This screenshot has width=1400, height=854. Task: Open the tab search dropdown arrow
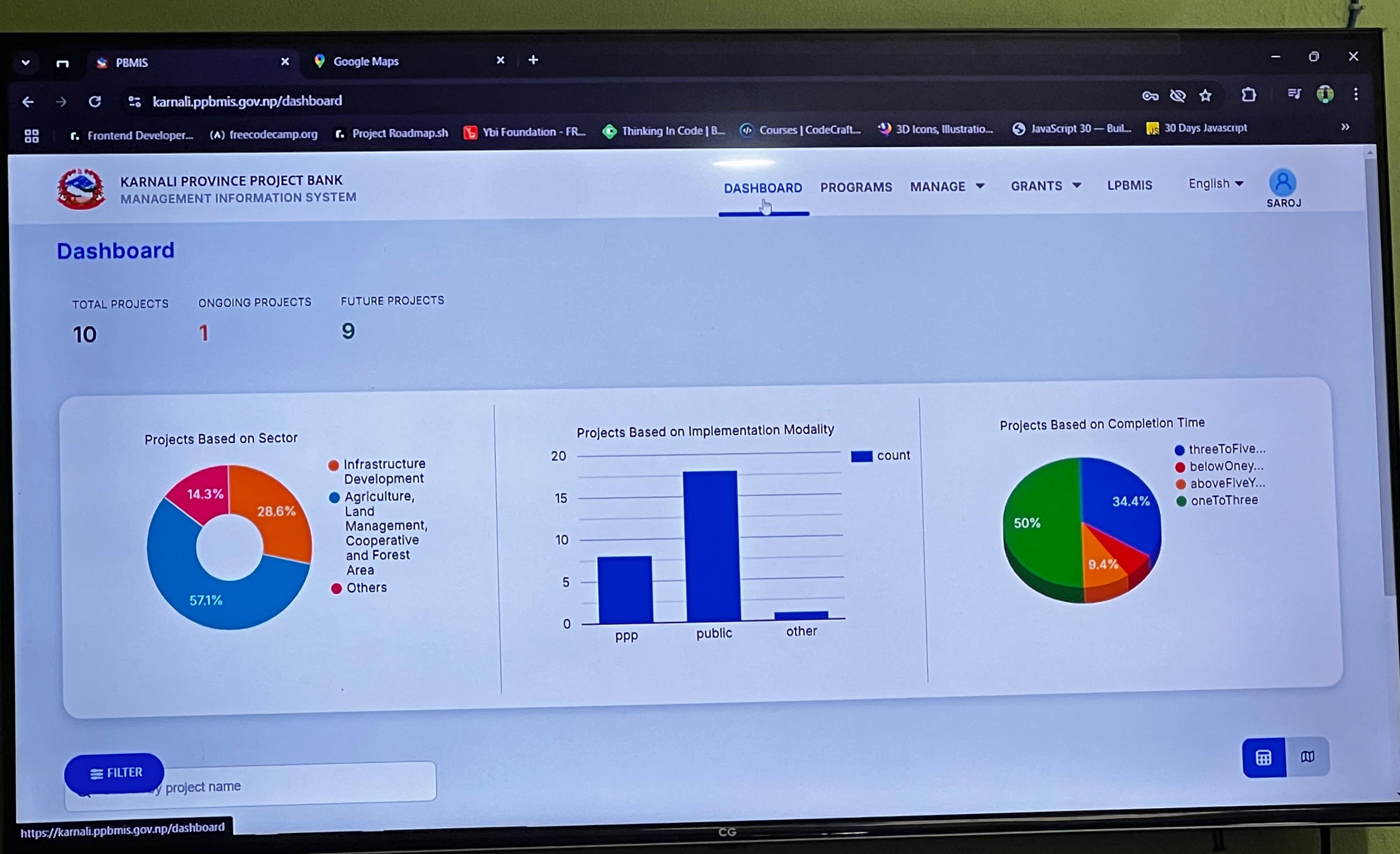(x=26, y=63)
